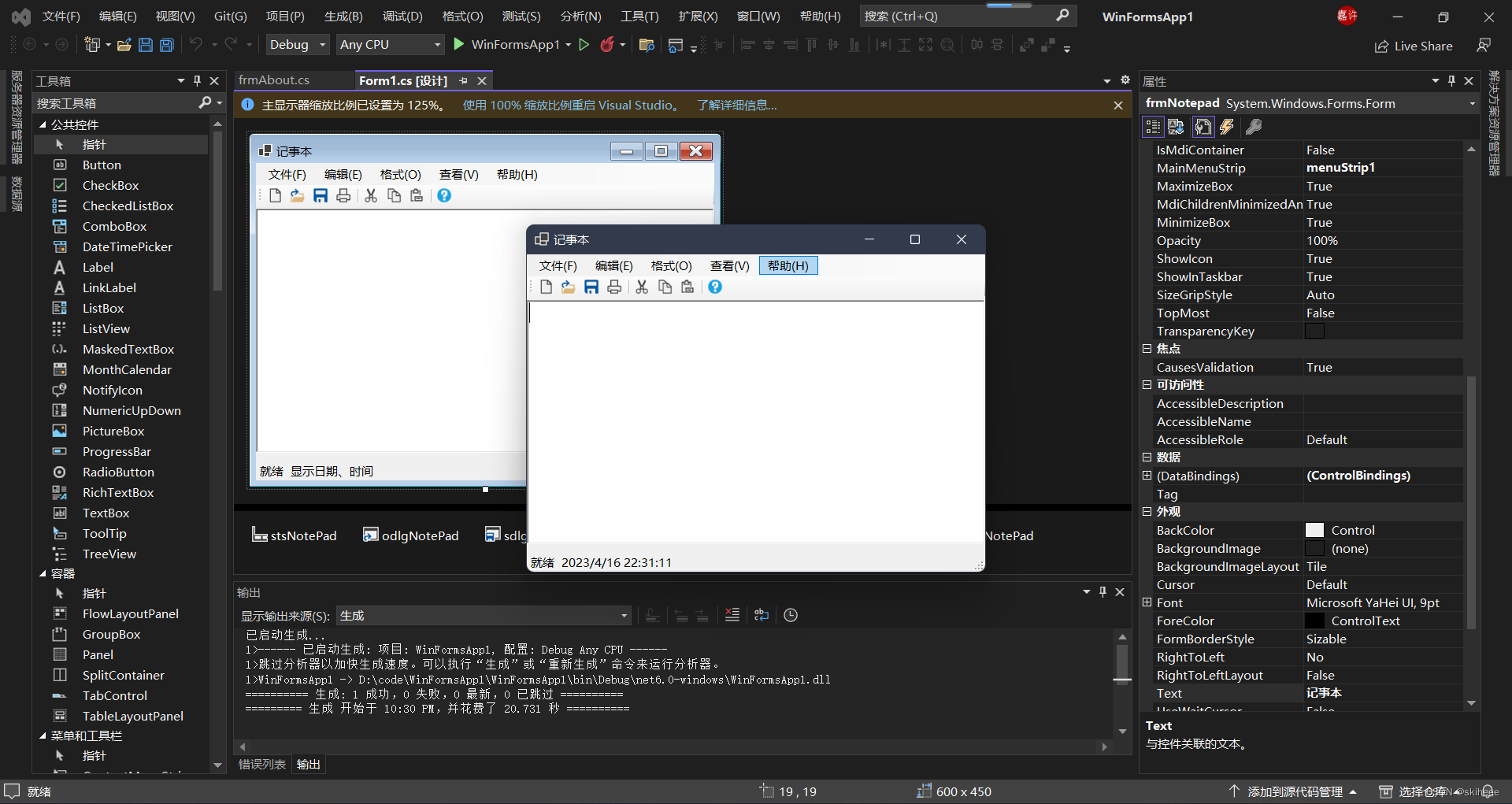Show categorized view in Properties panel
Viewport: 1512px width, 804px height.
[1154, 127]
